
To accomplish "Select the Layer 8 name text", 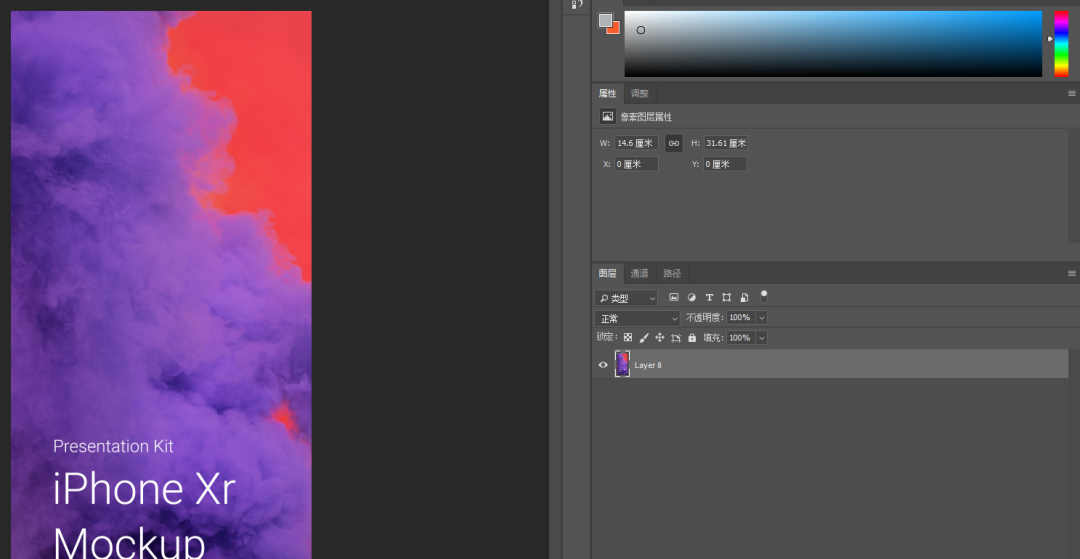I will [x=648, y=365].
